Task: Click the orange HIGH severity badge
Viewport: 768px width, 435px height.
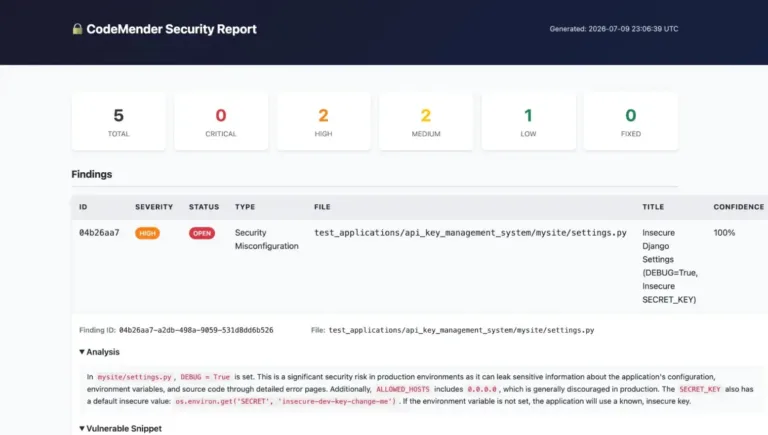Action: [x=147, y=233]
